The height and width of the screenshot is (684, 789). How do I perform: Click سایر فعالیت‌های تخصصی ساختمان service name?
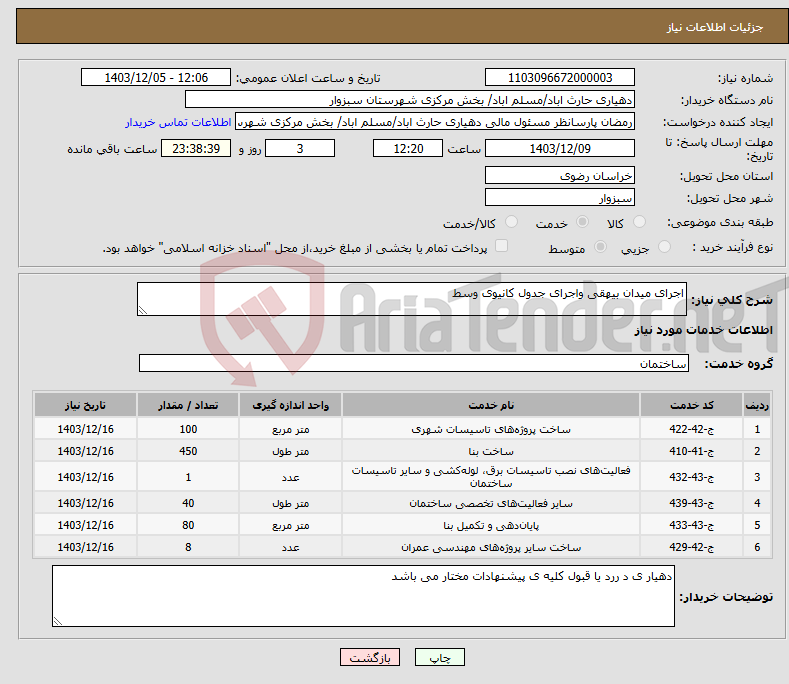pyautogui.click(x=491, y=503)
